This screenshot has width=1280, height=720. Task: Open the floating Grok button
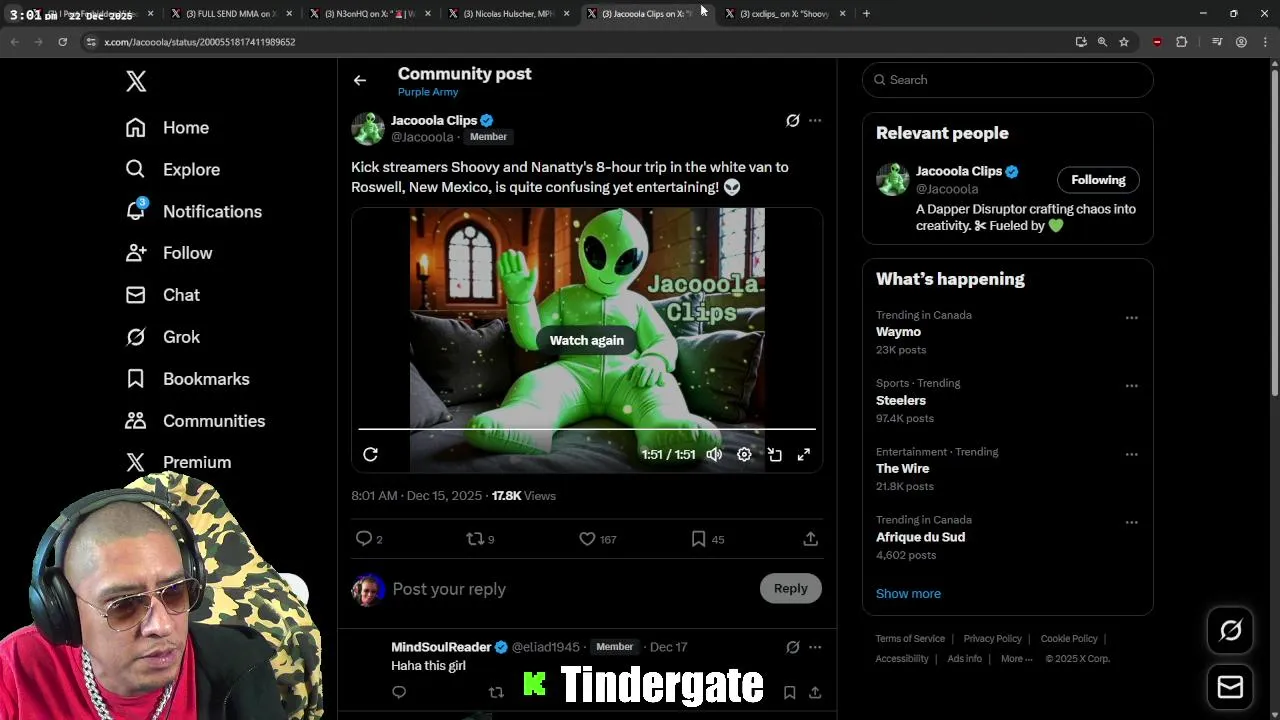pos(1230,631)
